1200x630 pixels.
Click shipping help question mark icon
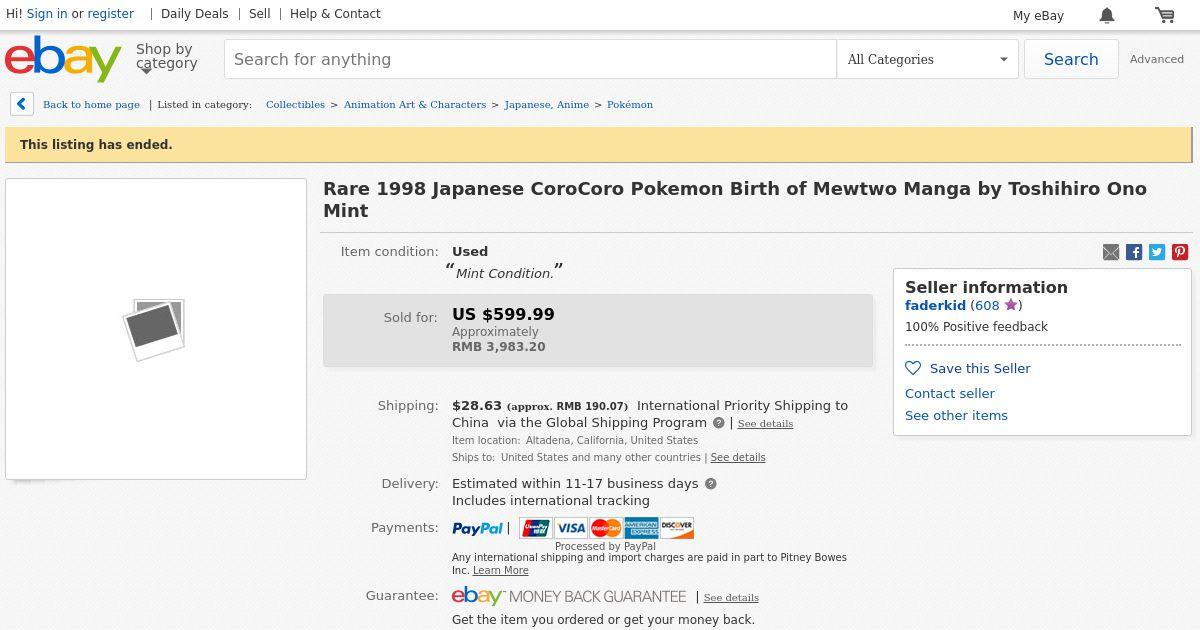click(x=718, y=423)
